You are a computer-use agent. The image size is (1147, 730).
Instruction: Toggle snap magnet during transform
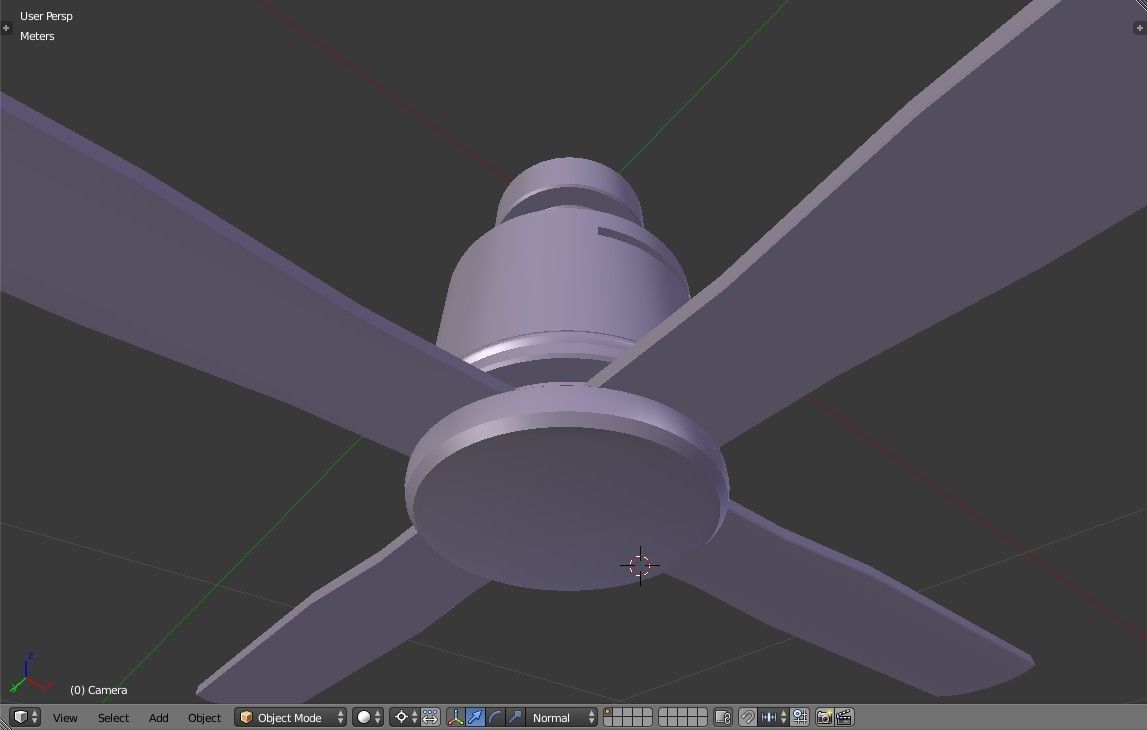[747, 718]
